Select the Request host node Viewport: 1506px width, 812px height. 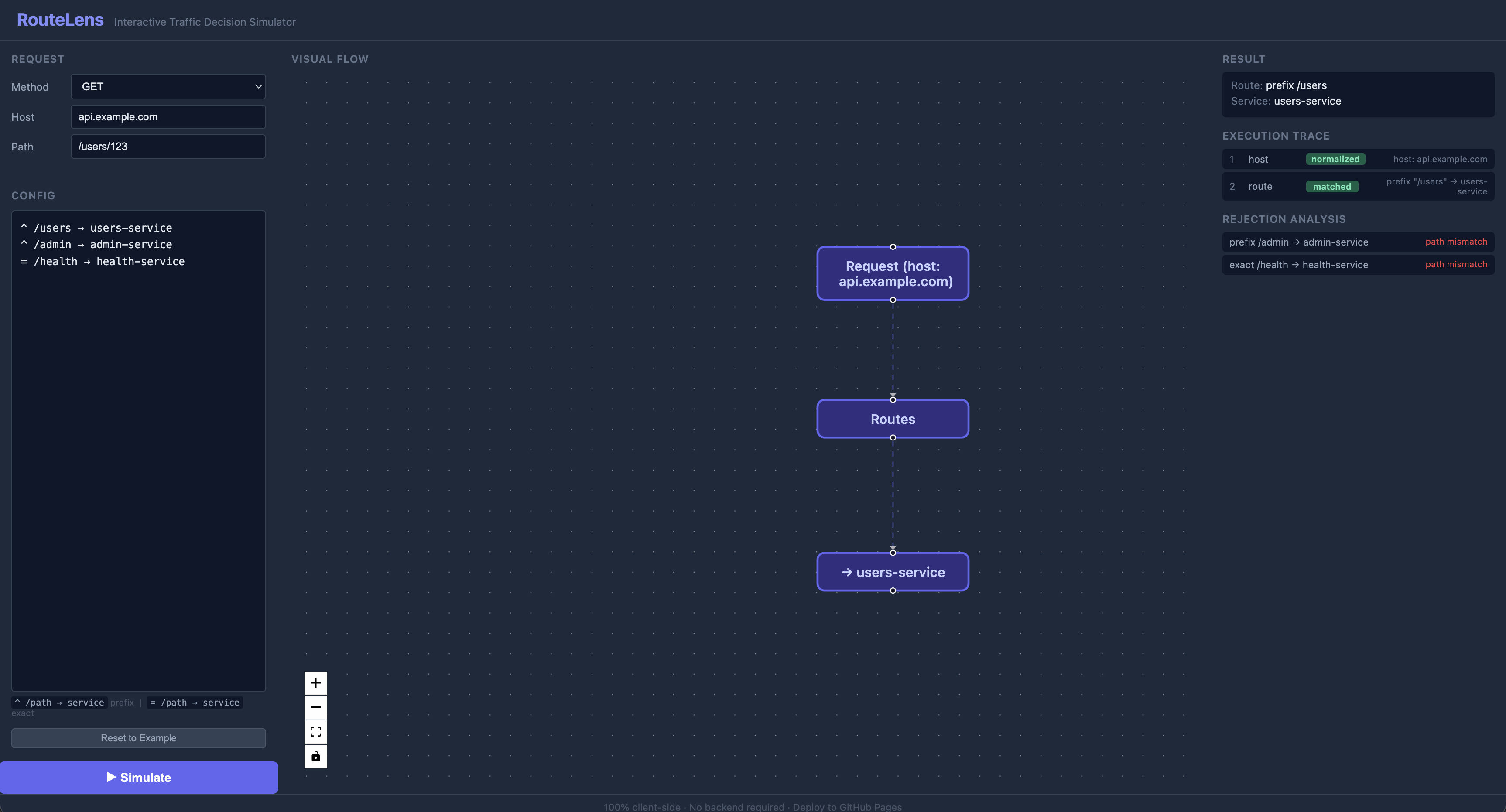(893, 273)
